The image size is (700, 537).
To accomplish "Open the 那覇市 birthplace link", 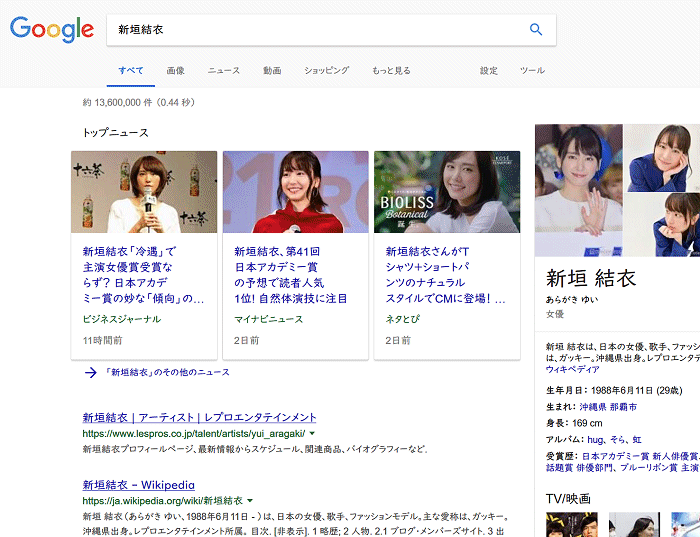I will [623, 407].
